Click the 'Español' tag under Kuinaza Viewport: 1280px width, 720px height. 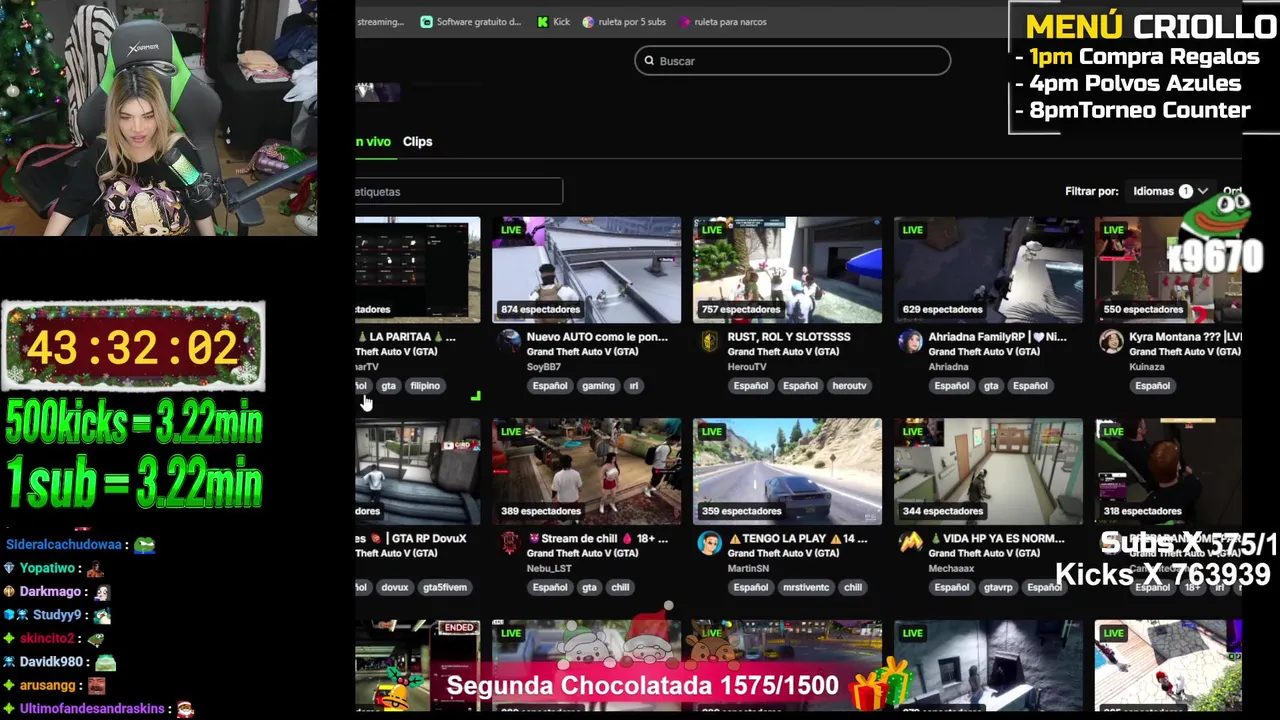[x=1151, y=386]
